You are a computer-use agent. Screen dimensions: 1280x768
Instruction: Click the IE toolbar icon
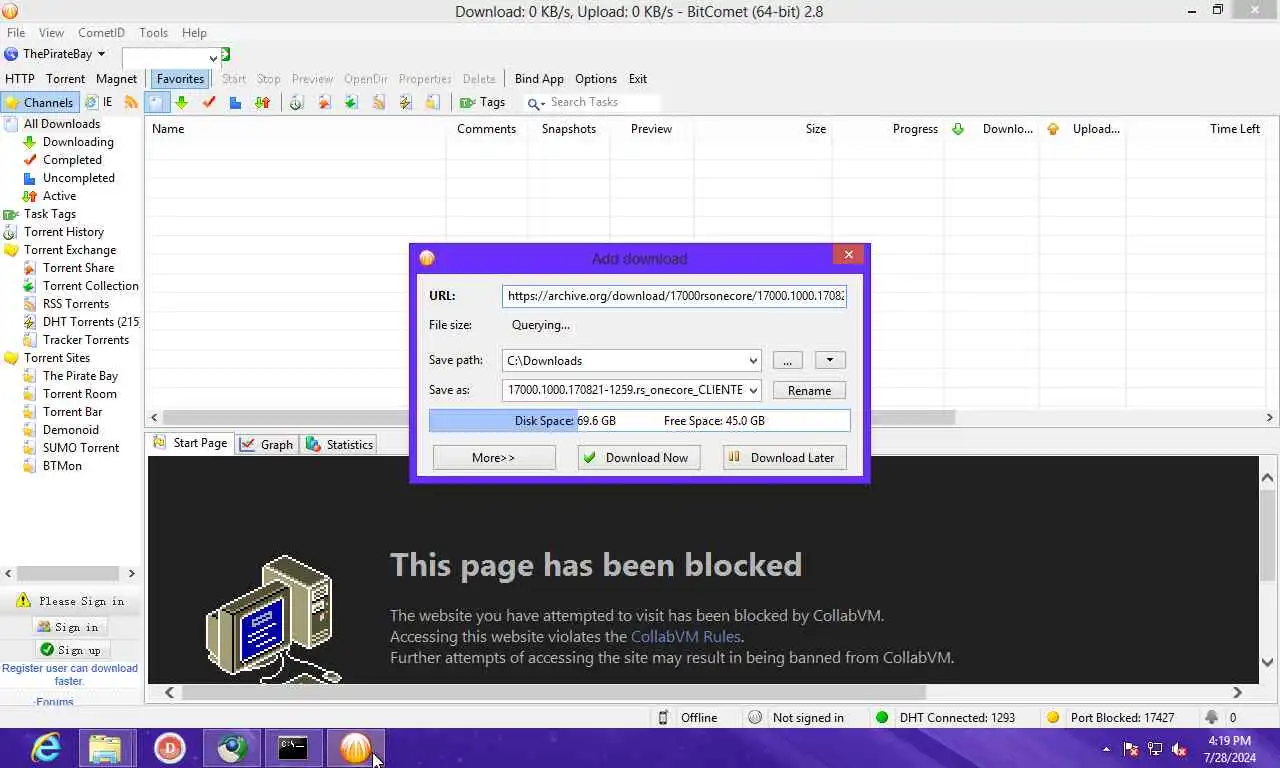coord(98,102)
